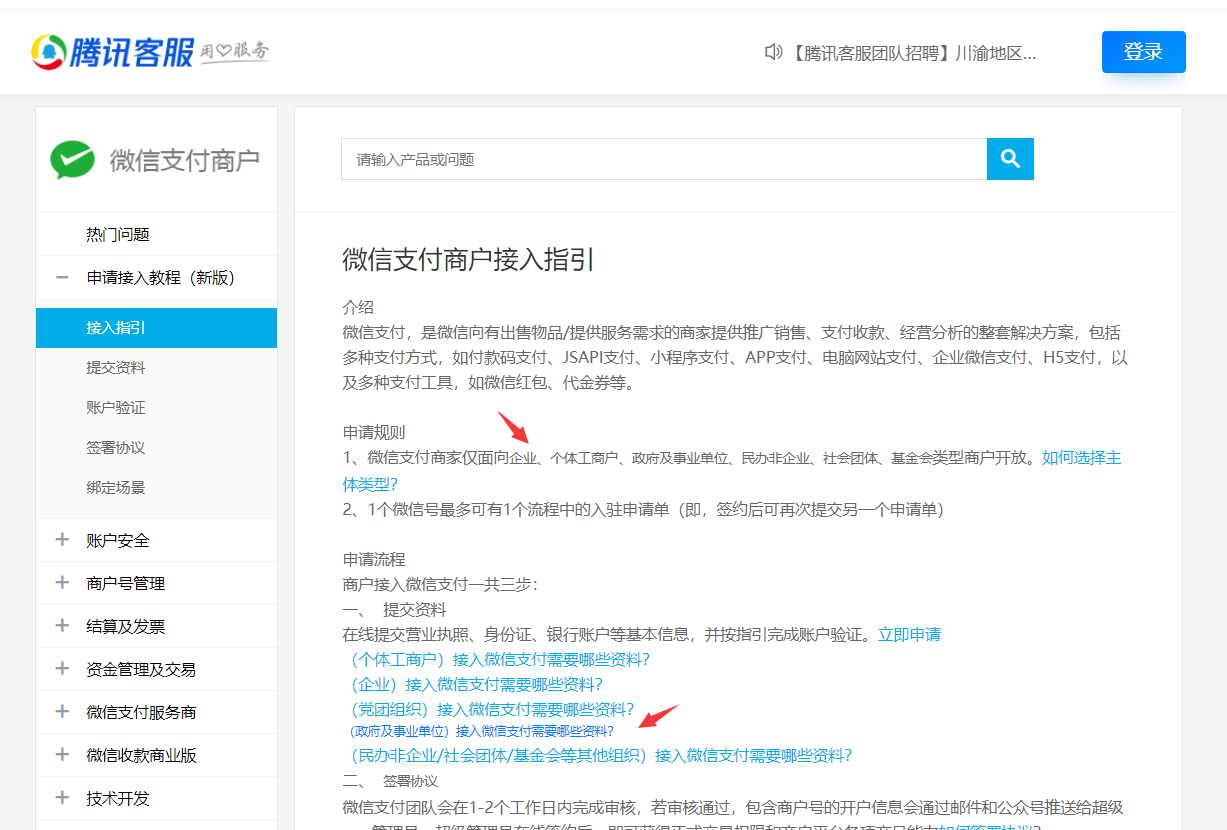Expand the 技术开发 section
The width and height of the screenshot is (1227, 830).
tap(62, 798)
